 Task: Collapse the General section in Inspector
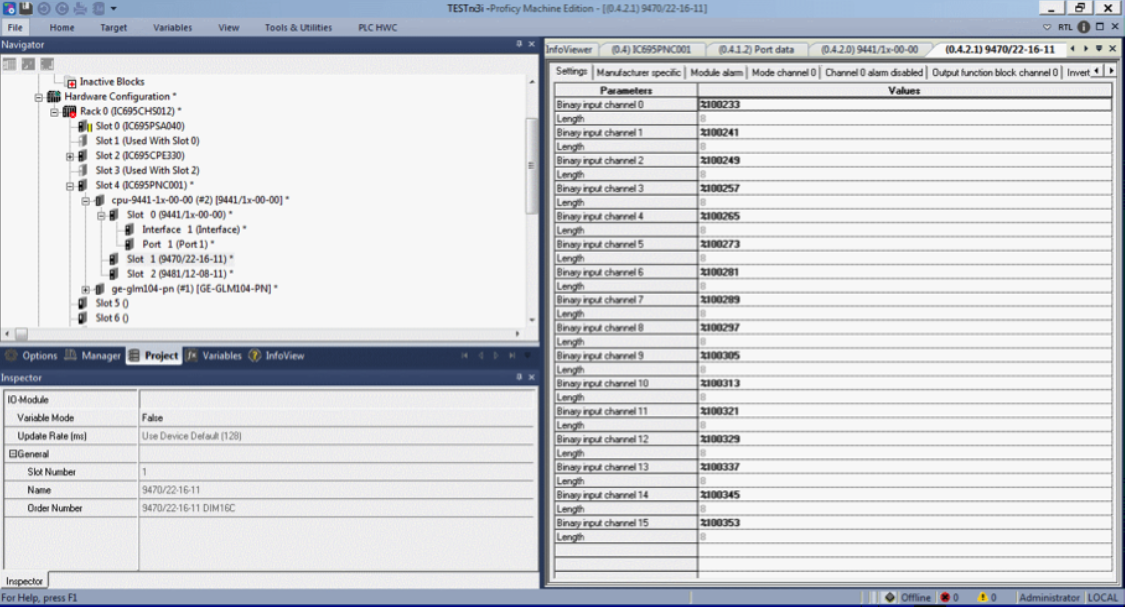pyautogui.click(x=12, y=454)
